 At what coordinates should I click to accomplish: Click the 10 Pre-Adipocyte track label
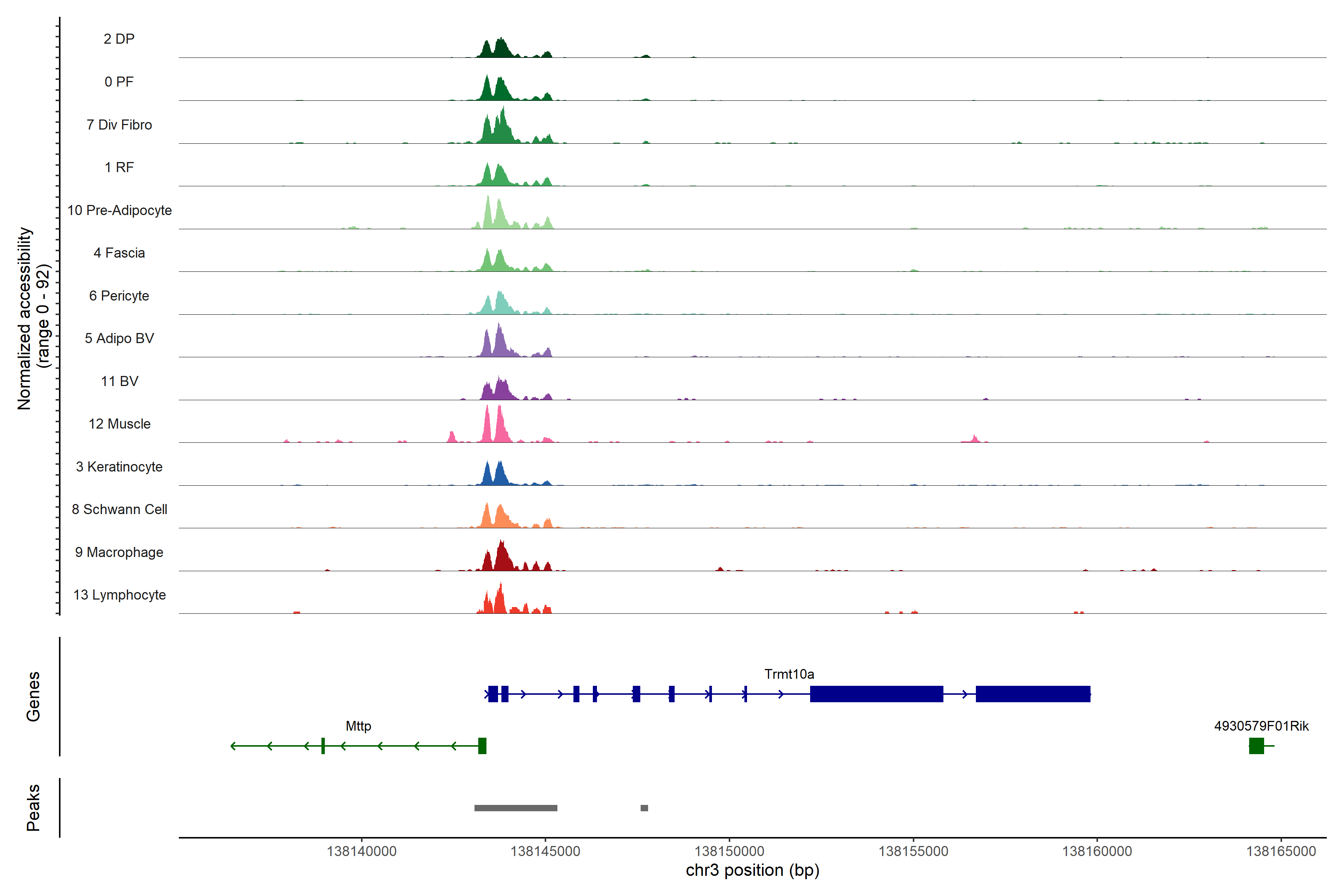[119, 210]
